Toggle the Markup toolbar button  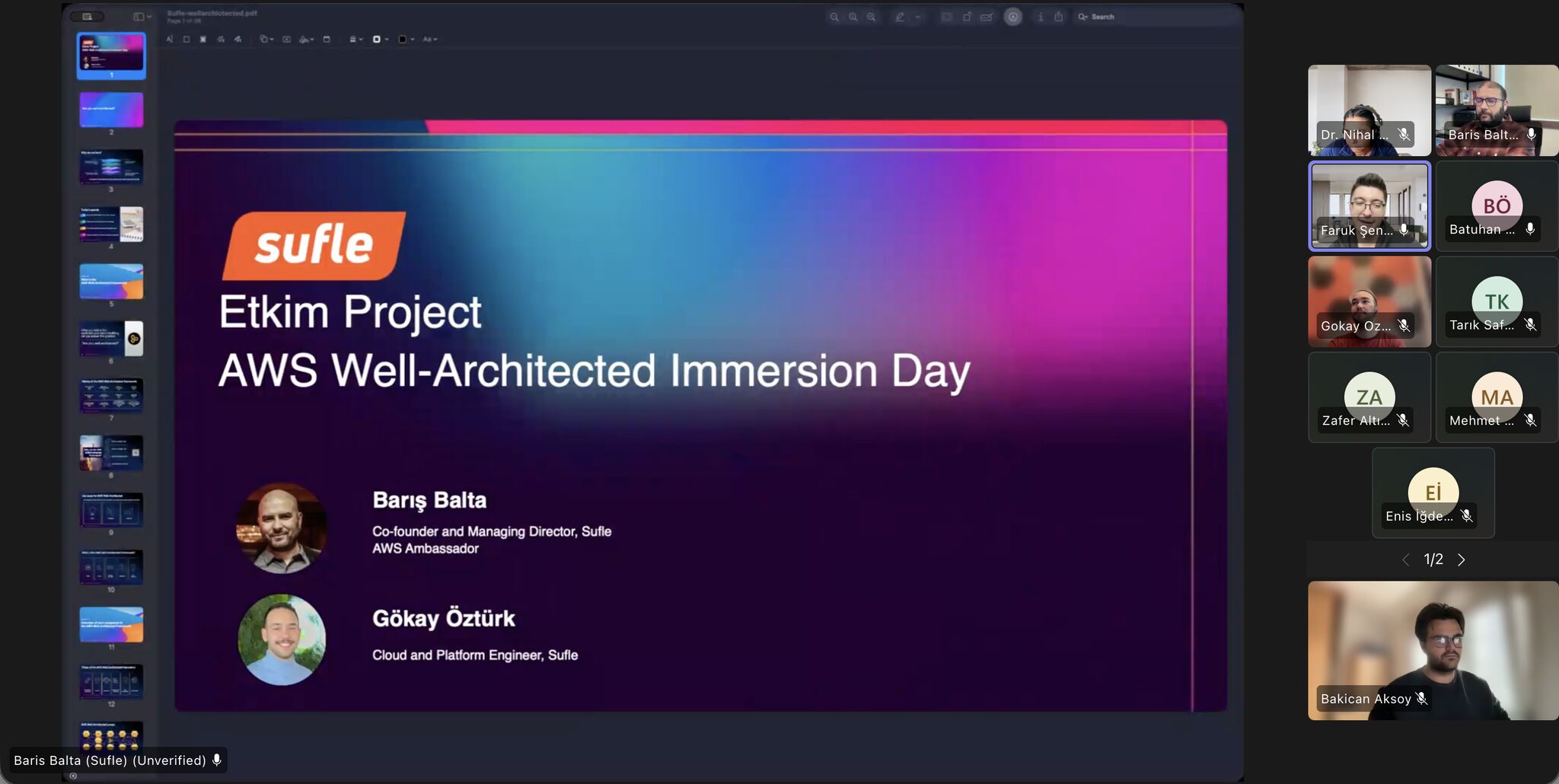pyautogui.click(x=1012, y=17)
